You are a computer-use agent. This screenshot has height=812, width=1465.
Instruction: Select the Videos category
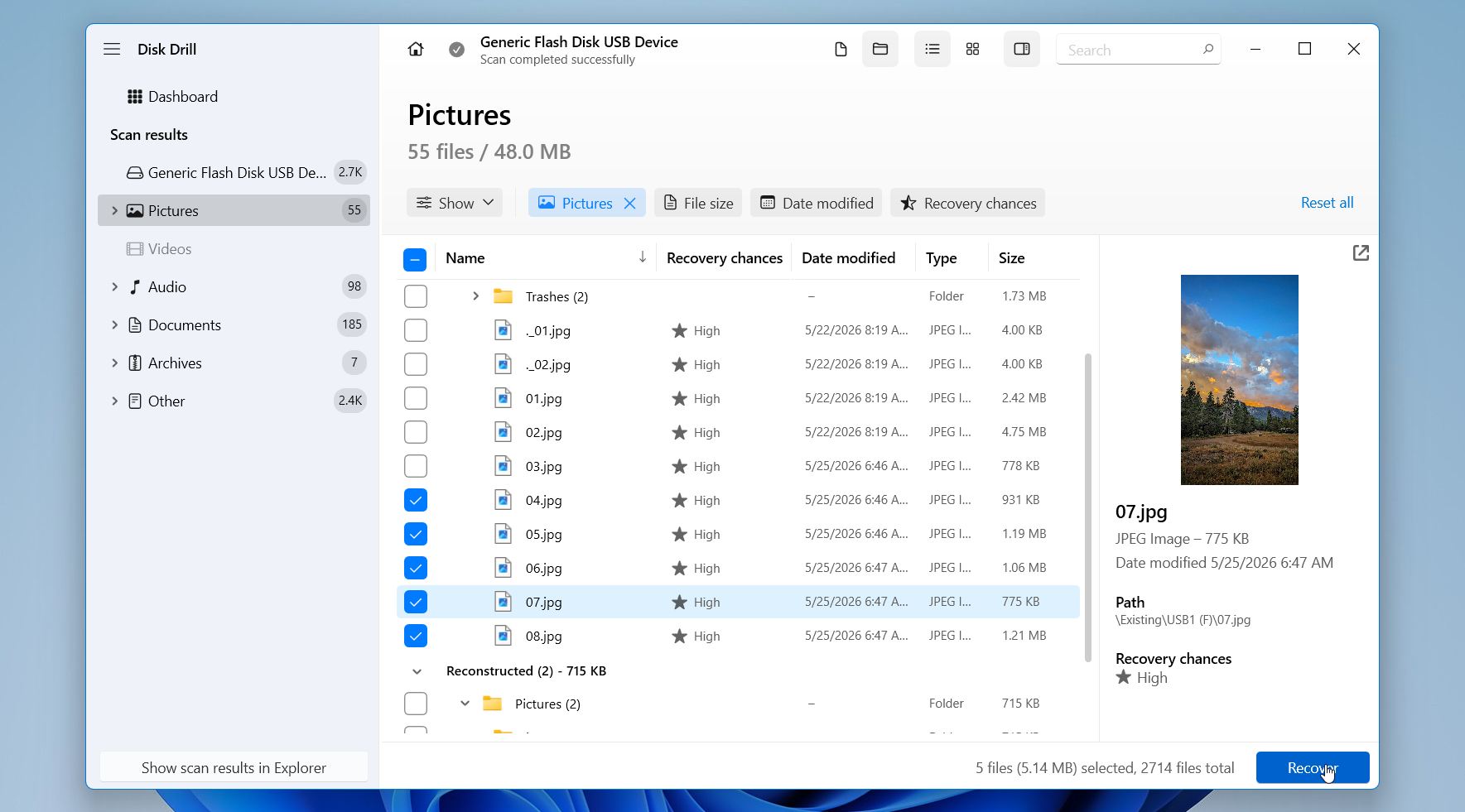[234, 248]
